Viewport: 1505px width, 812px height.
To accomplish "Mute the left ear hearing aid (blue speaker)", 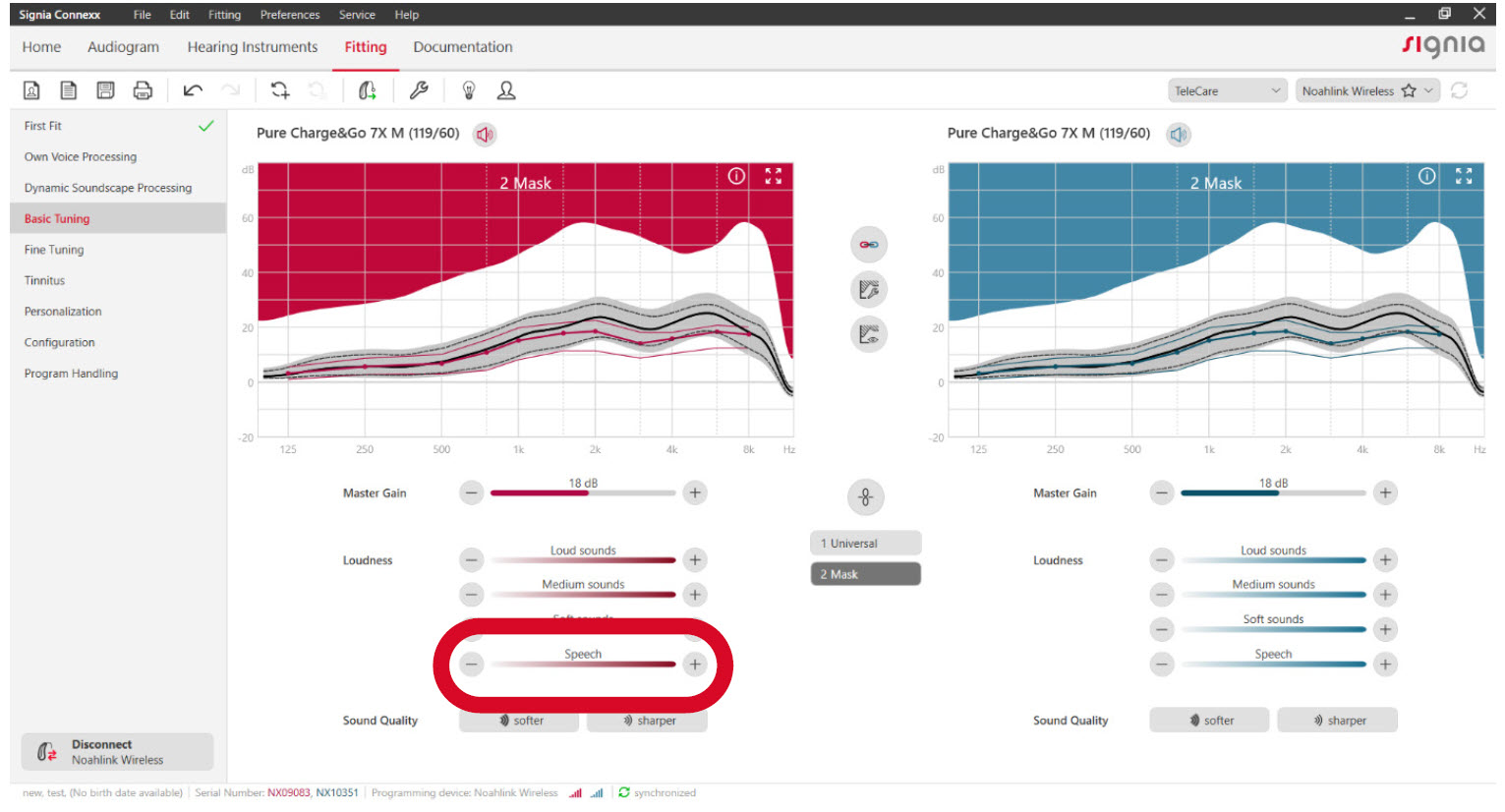I will click(x=1179, y=135).
